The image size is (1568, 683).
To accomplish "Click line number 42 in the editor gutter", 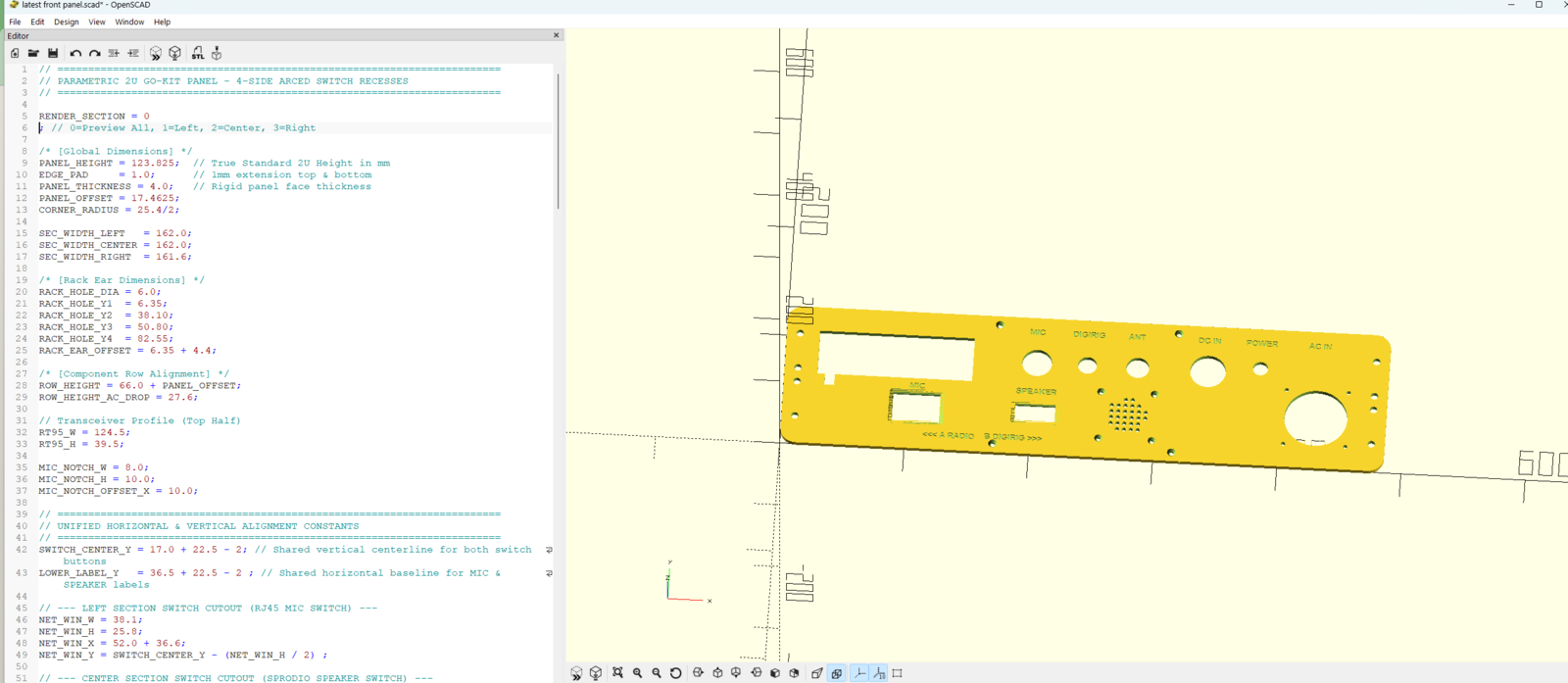I will (22, 550).
